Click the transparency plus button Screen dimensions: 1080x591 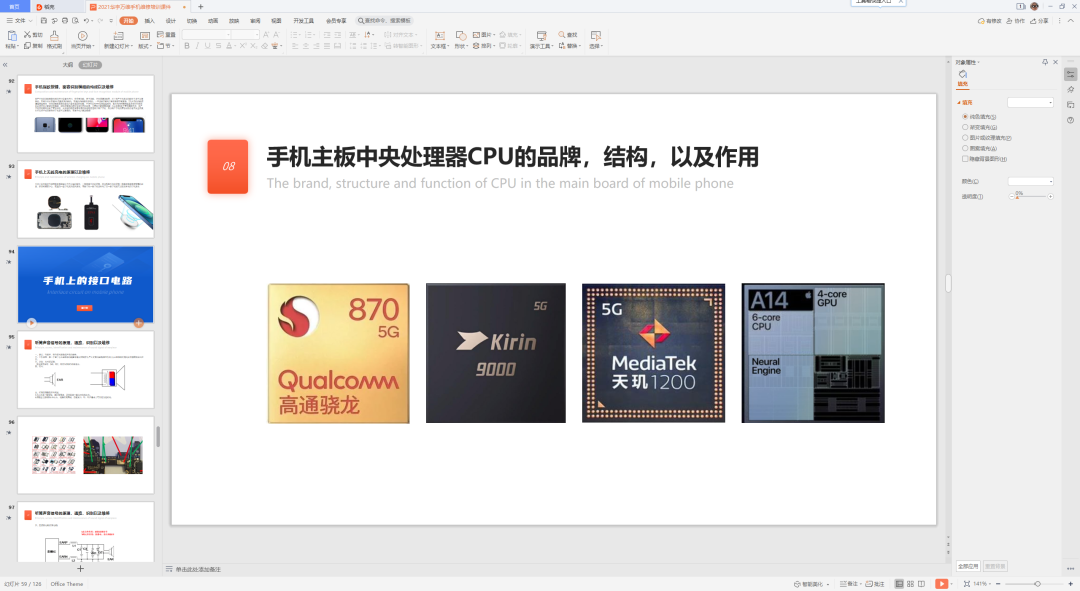[1050, 196]
